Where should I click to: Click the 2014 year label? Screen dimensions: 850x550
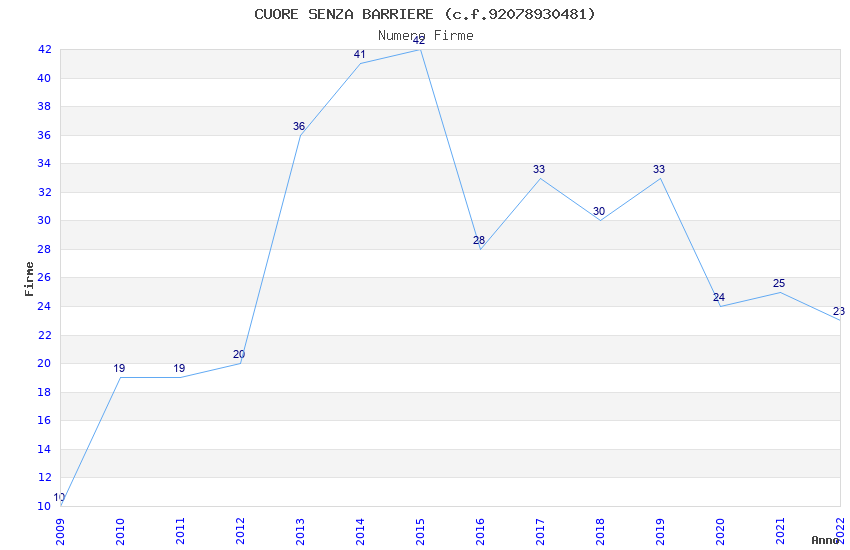tap(360, 531)
